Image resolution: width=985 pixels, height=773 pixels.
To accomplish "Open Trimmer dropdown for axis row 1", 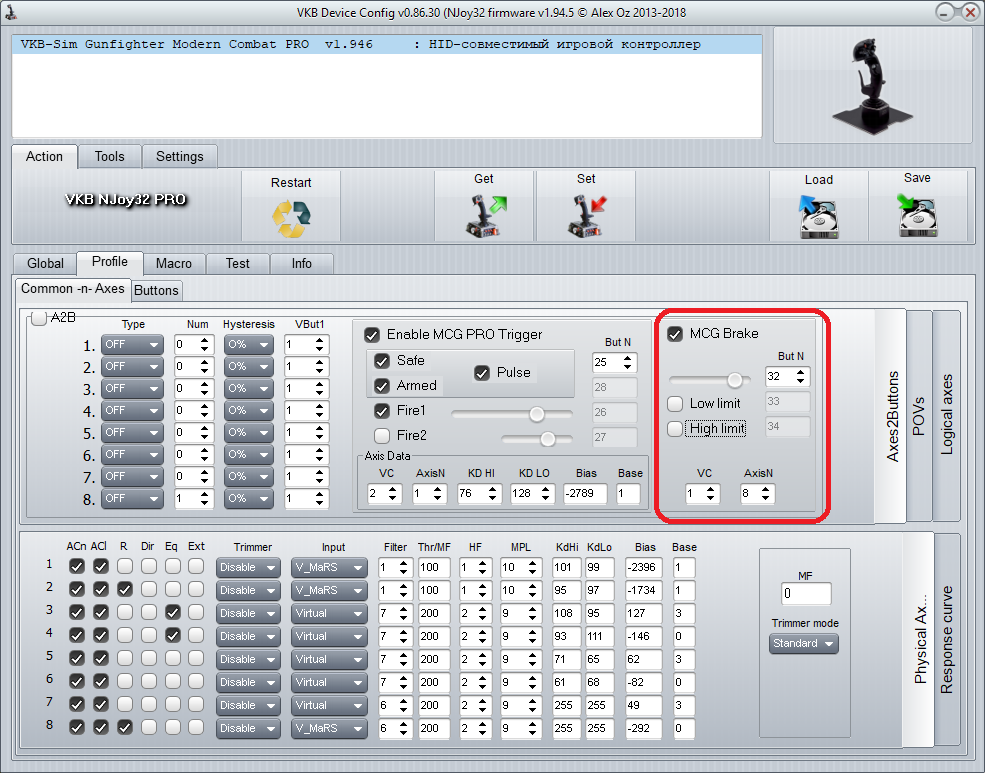I will (x=248, y=568).
